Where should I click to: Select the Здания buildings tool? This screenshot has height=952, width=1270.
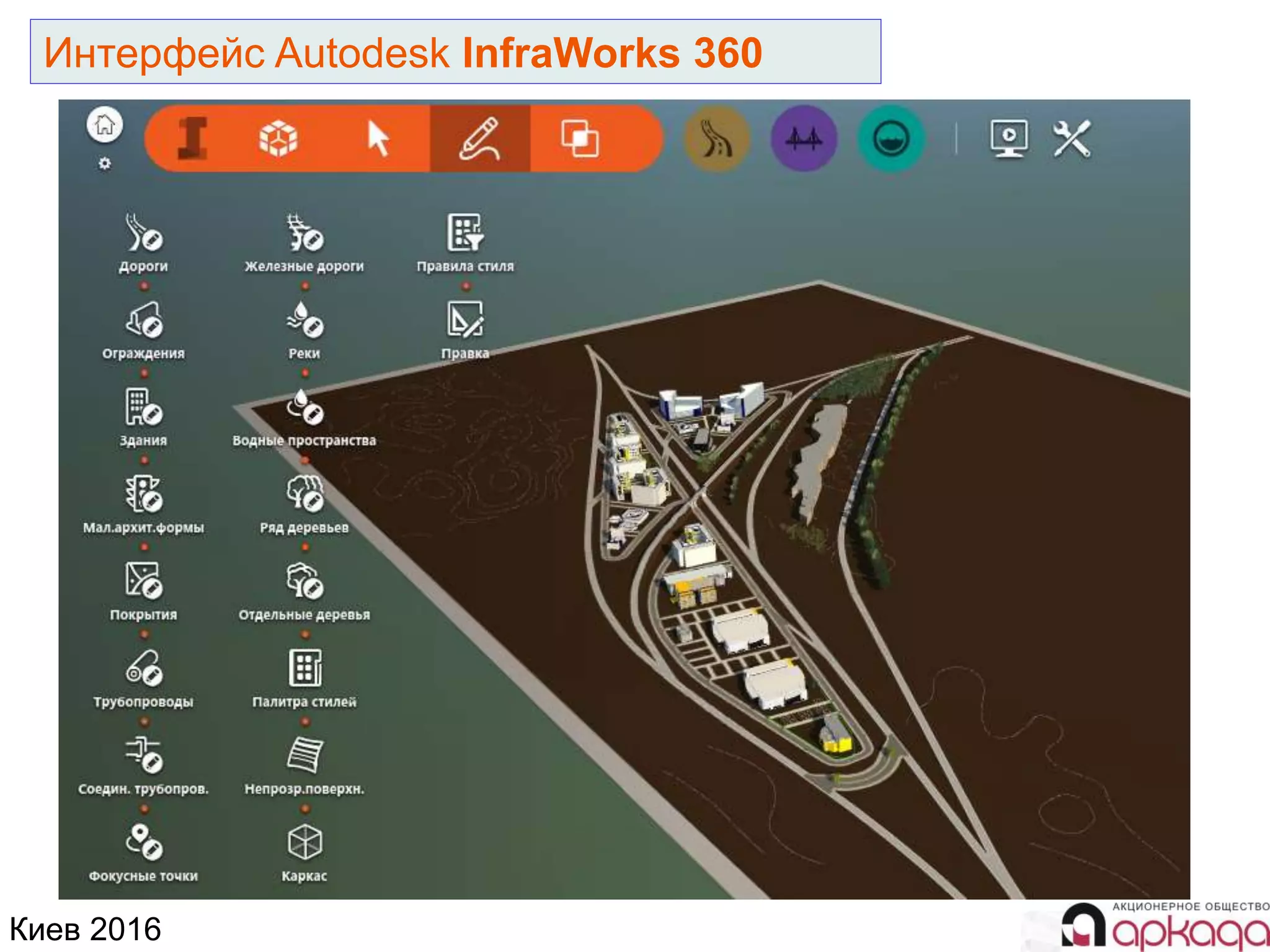pos(143,418)
